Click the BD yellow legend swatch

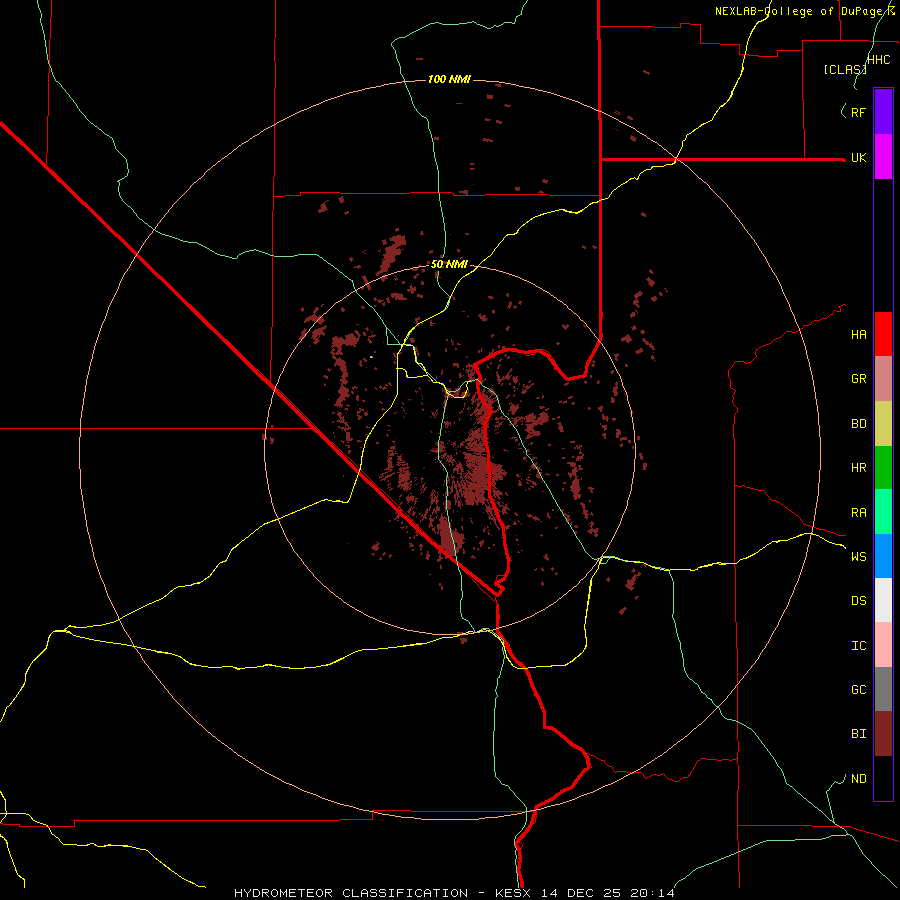coord(883,424)
